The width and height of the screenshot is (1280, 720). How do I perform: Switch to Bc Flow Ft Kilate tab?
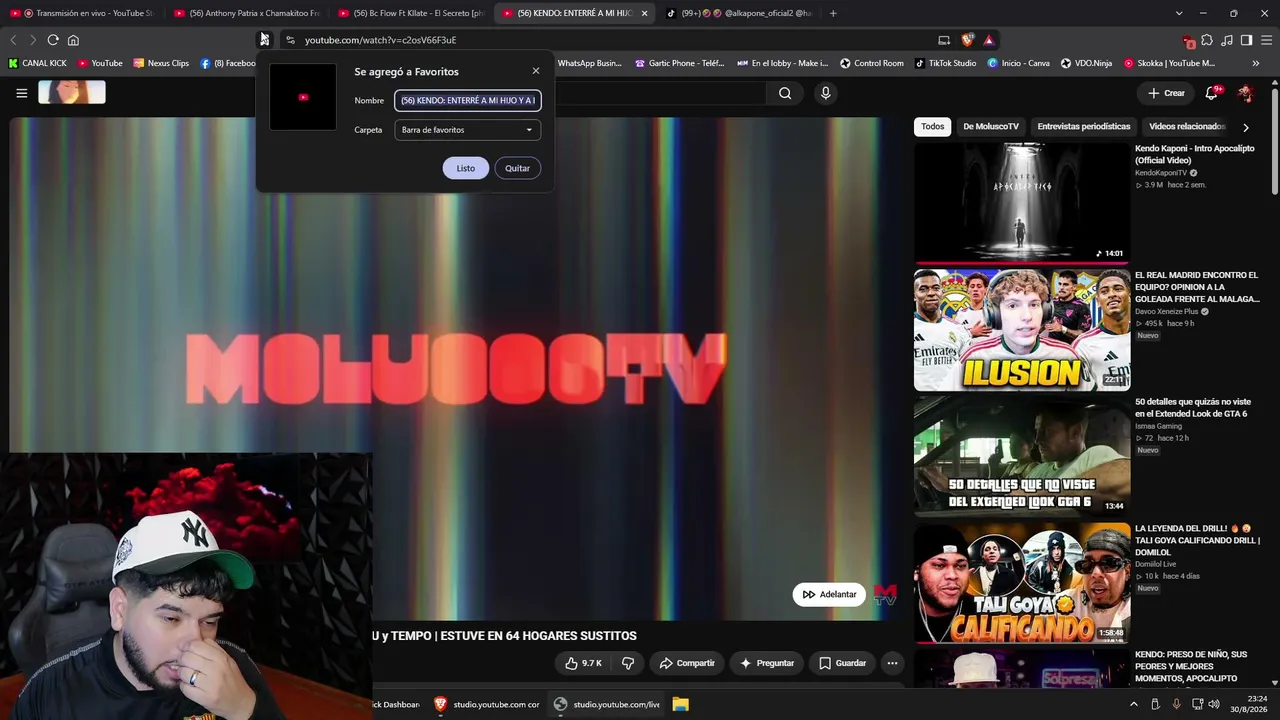411,13
